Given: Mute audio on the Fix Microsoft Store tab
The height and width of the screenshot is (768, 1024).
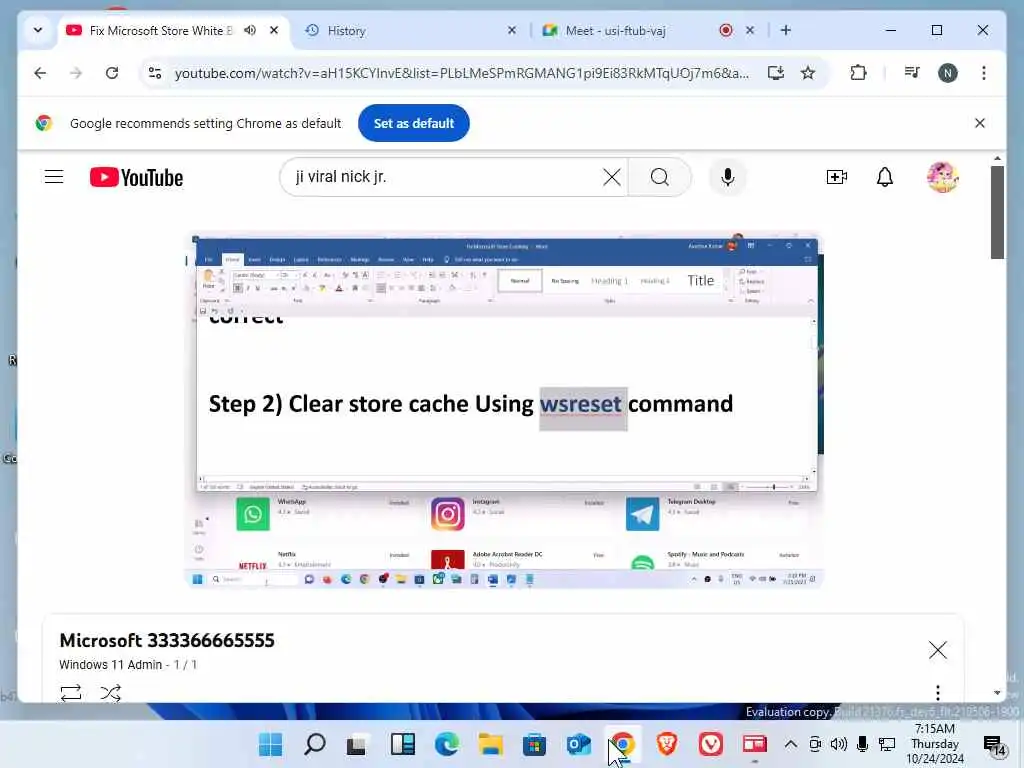Looking at the screenshot, I should (x=249, y=30).
